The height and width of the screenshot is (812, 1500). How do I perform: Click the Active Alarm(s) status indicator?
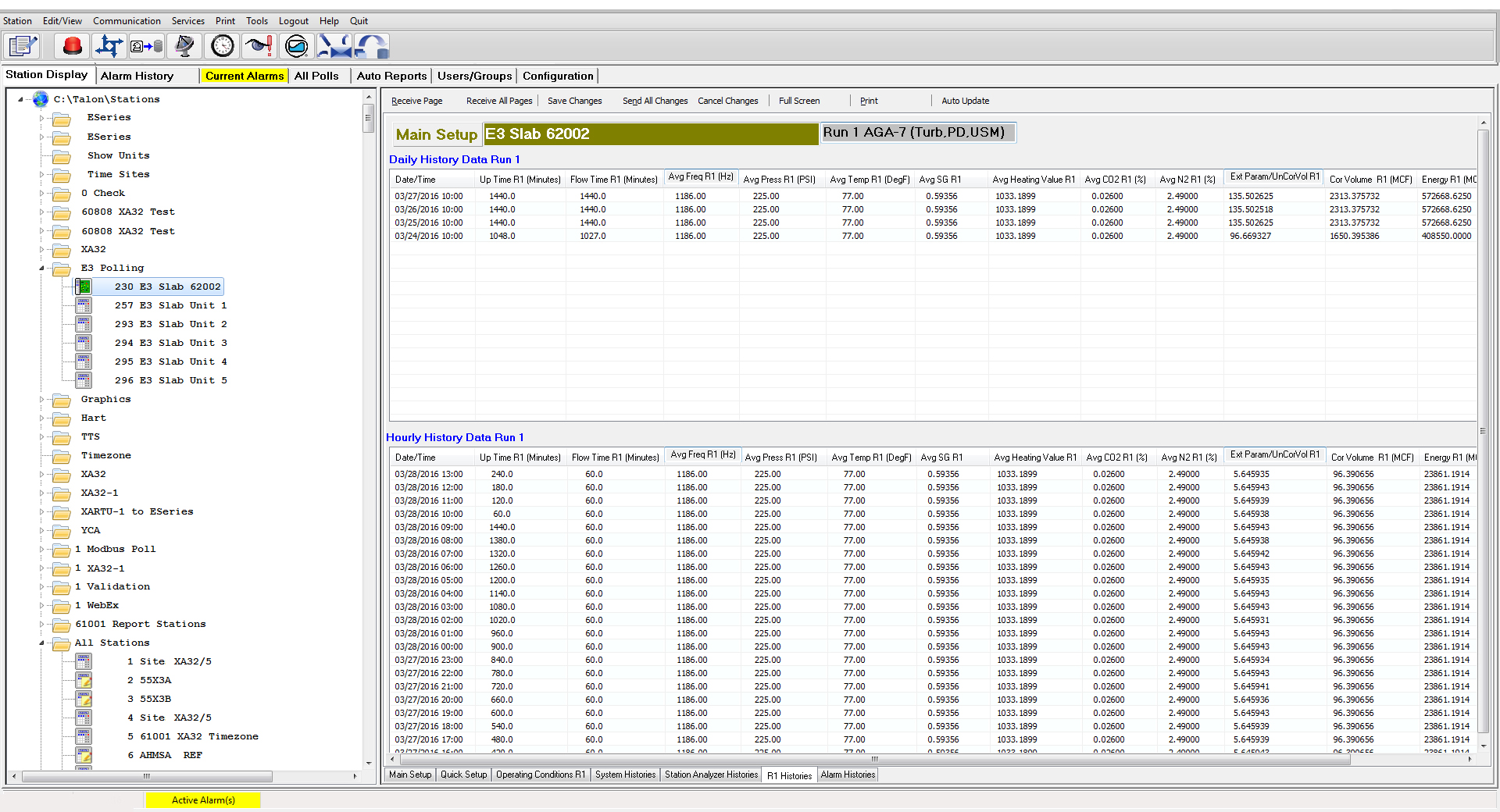[203, 800]
